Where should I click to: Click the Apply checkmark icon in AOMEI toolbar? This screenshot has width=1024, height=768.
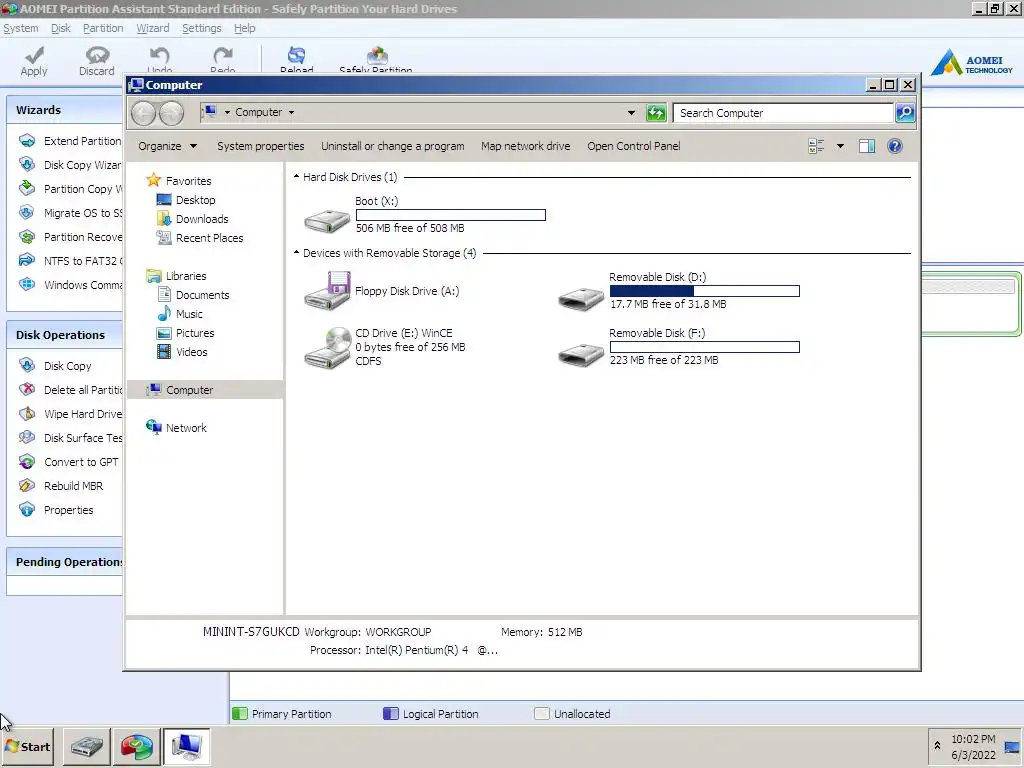point(34,56)
